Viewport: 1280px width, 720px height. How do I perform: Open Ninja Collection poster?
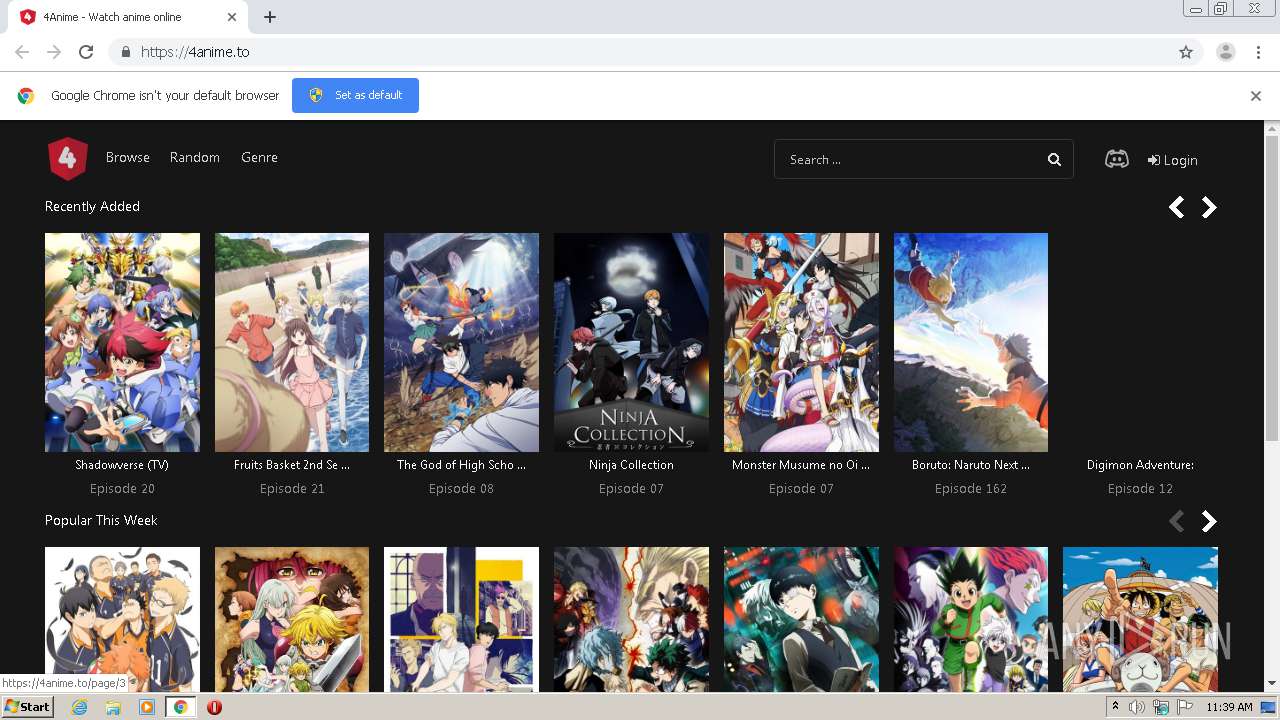click(x=631, y=342)
